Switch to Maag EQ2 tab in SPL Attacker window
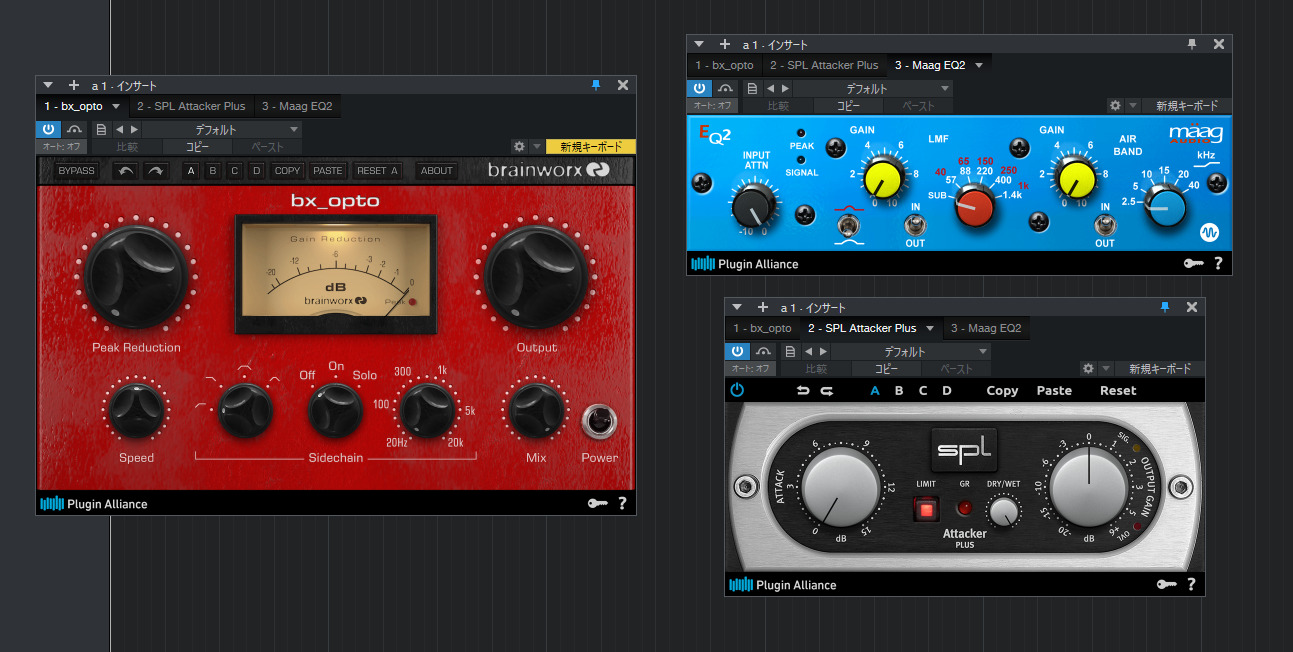The image size is (1293, 652). pyautogui.click(x=985, y=328)
